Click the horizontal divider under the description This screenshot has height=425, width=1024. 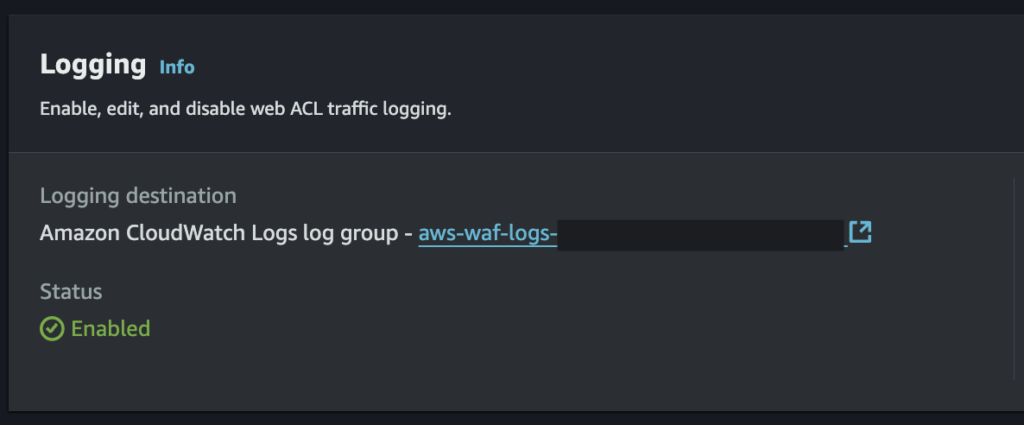coord(500,152)
